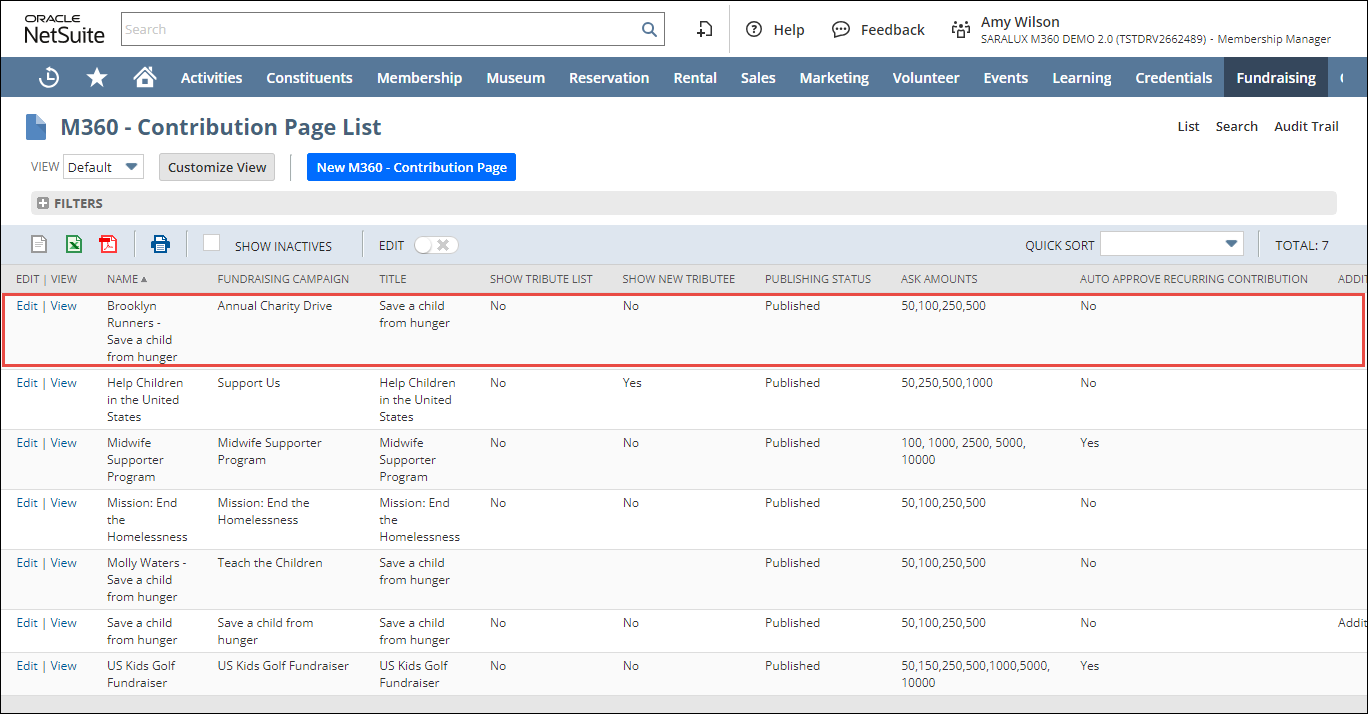Go to Home via house icon

145,78
